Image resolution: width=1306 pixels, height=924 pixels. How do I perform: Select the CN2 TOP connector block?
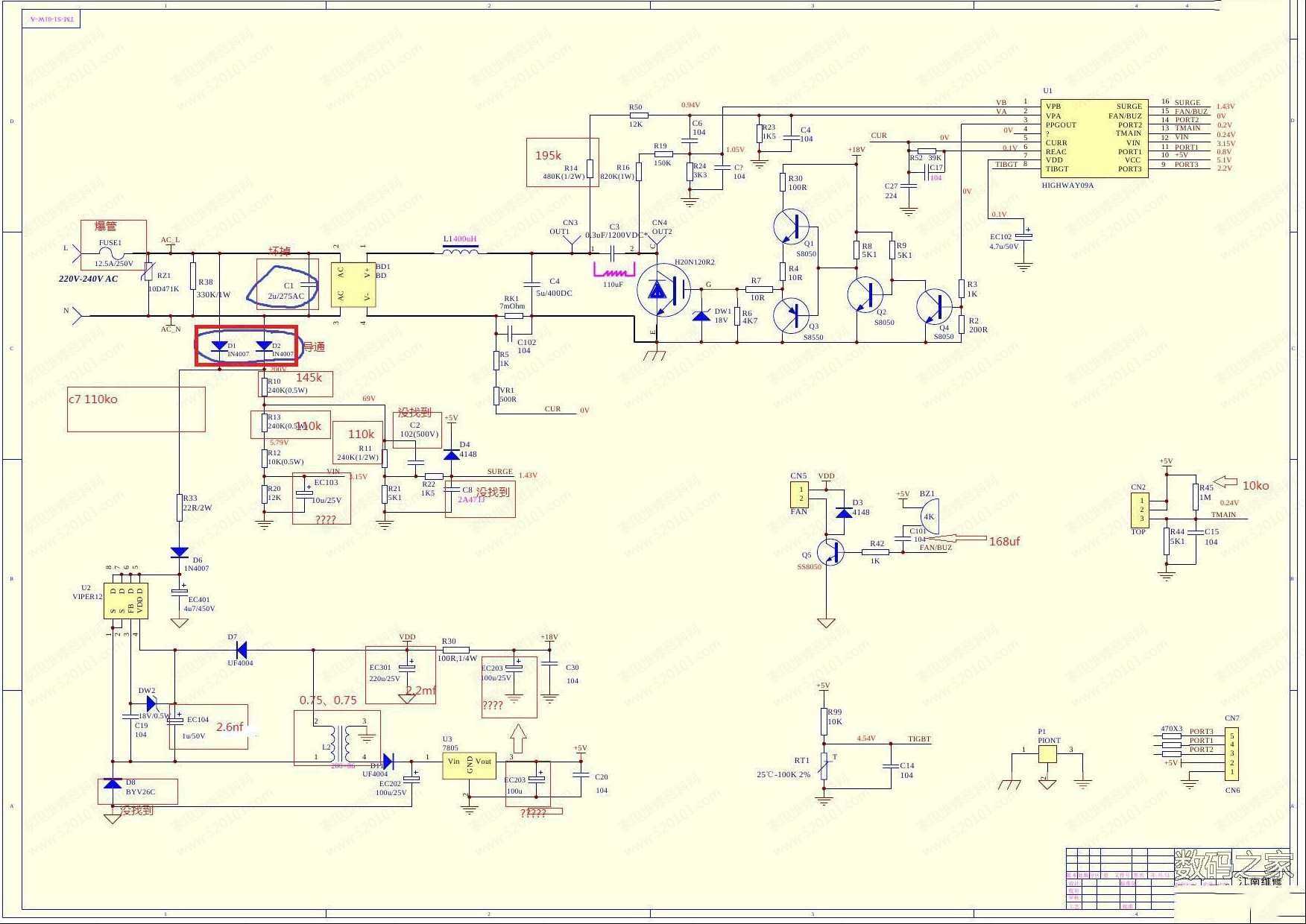coord(1141,510)
